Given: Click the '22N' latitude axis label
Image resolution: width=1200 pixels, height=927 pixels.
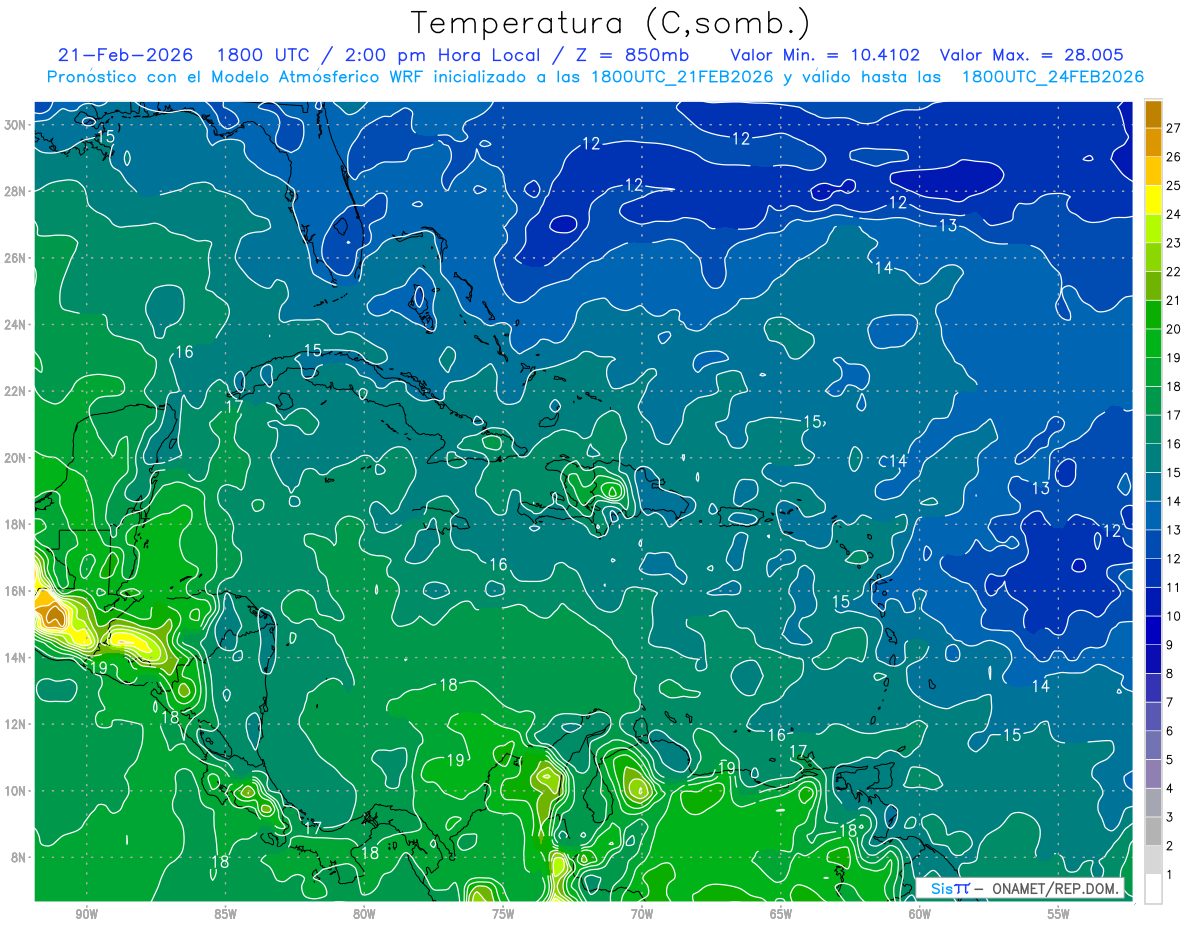Looking at the screenshot, I should tap(17, 391).
